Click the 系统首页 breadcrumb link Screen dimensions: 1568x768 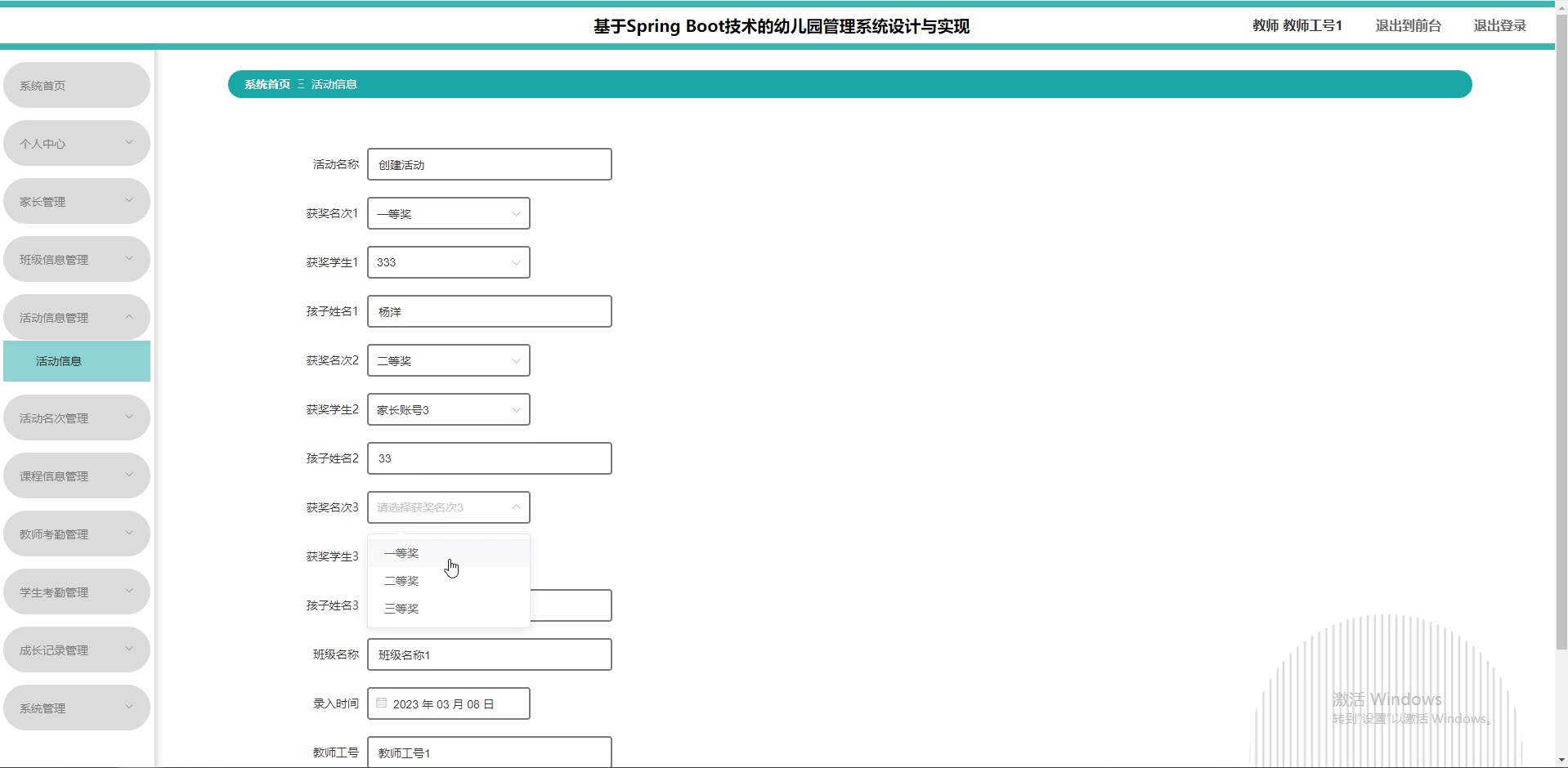click(x=267, y=84)
